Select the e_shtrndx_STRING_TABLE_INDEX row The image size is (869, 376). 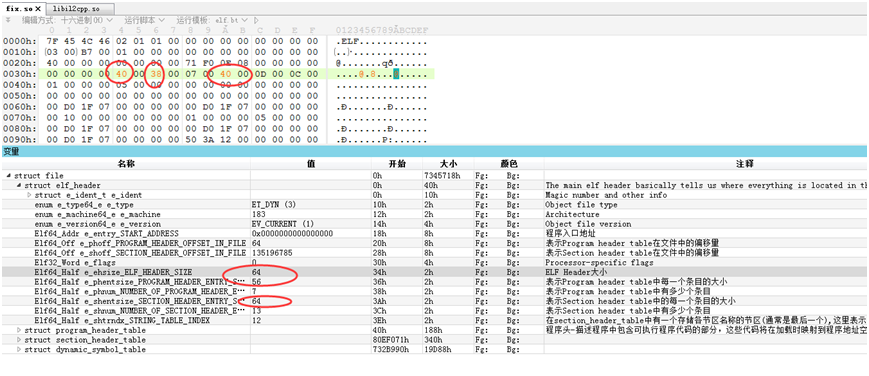click(434, 320)
